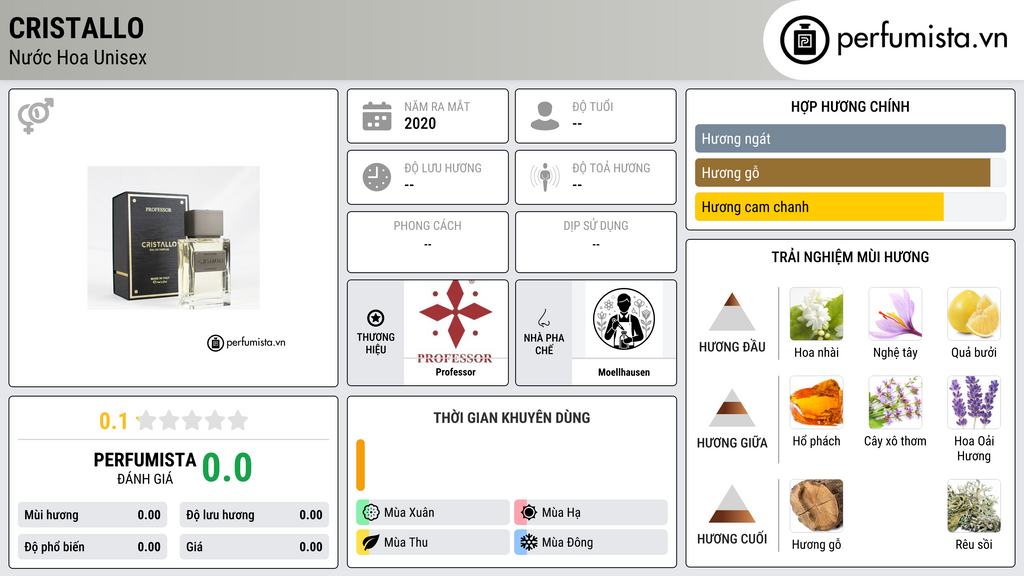Open the Rêu sồi note image
Screen dimensions: 1024x576
[974, 506]
